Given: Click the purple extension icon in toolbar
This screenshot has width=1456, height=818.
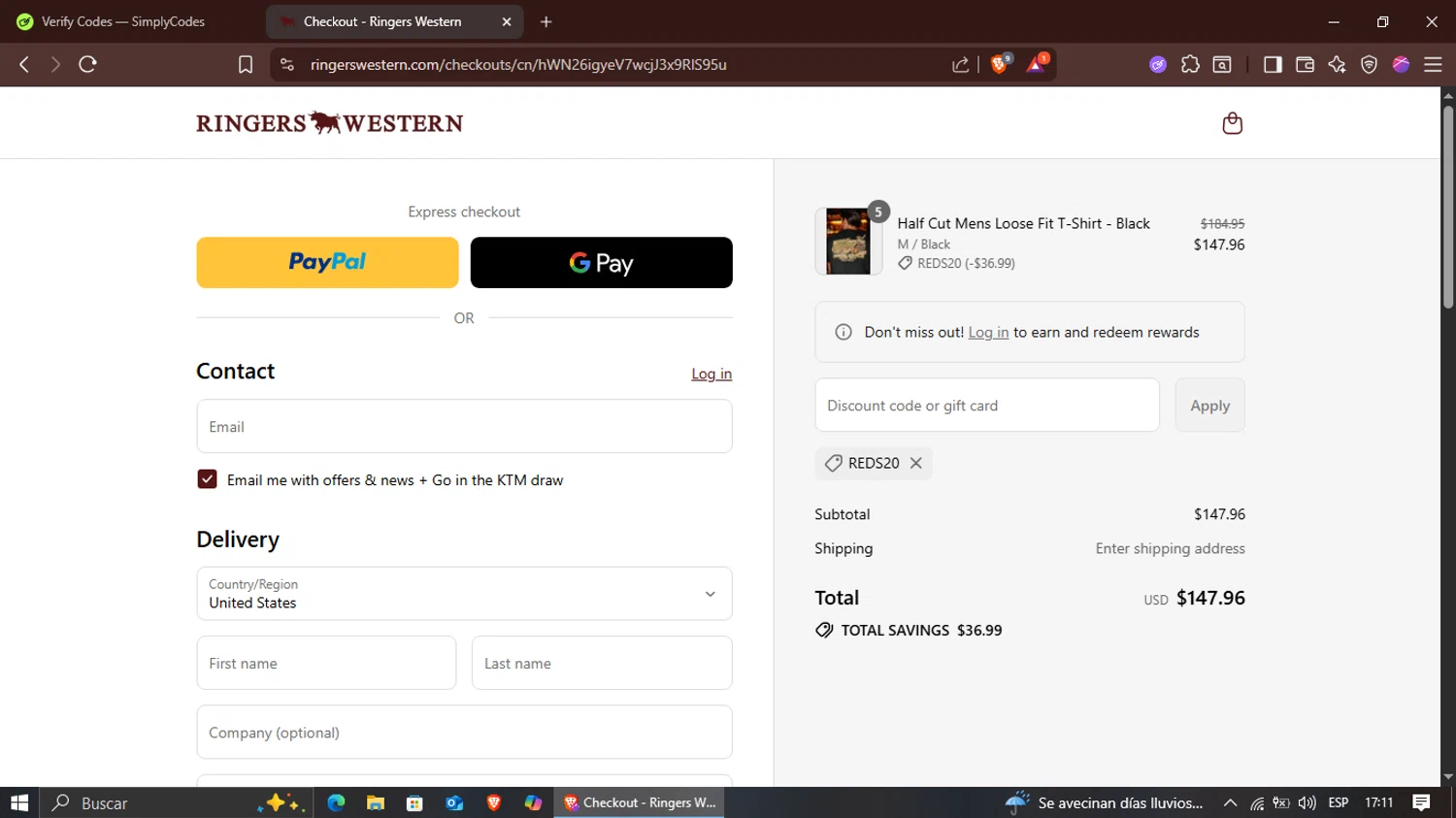Looking at the screenshot, I should point(1158,64).
